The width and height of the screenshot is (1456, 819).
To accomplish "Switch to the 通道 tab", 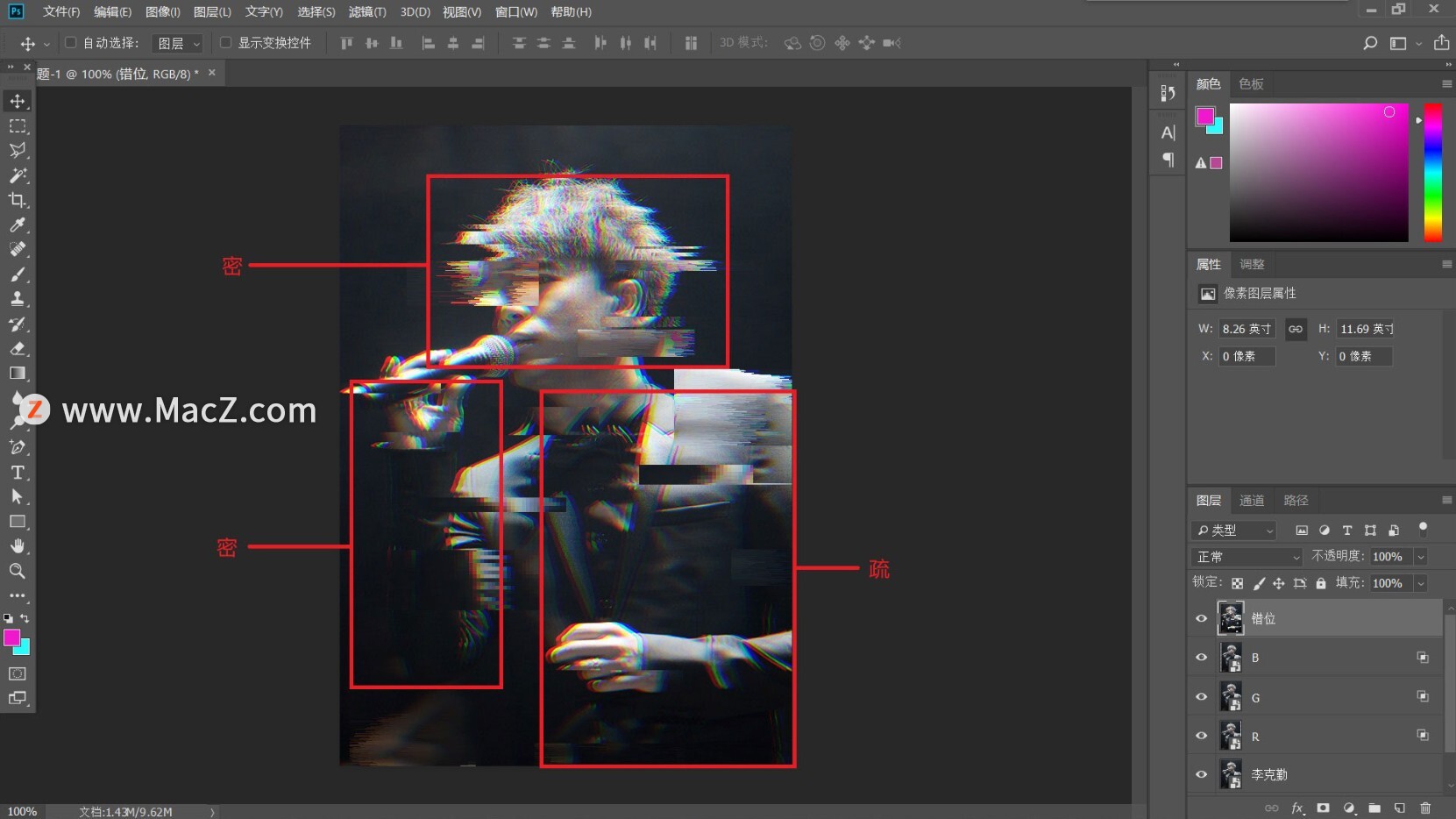I will (1251, 500).
